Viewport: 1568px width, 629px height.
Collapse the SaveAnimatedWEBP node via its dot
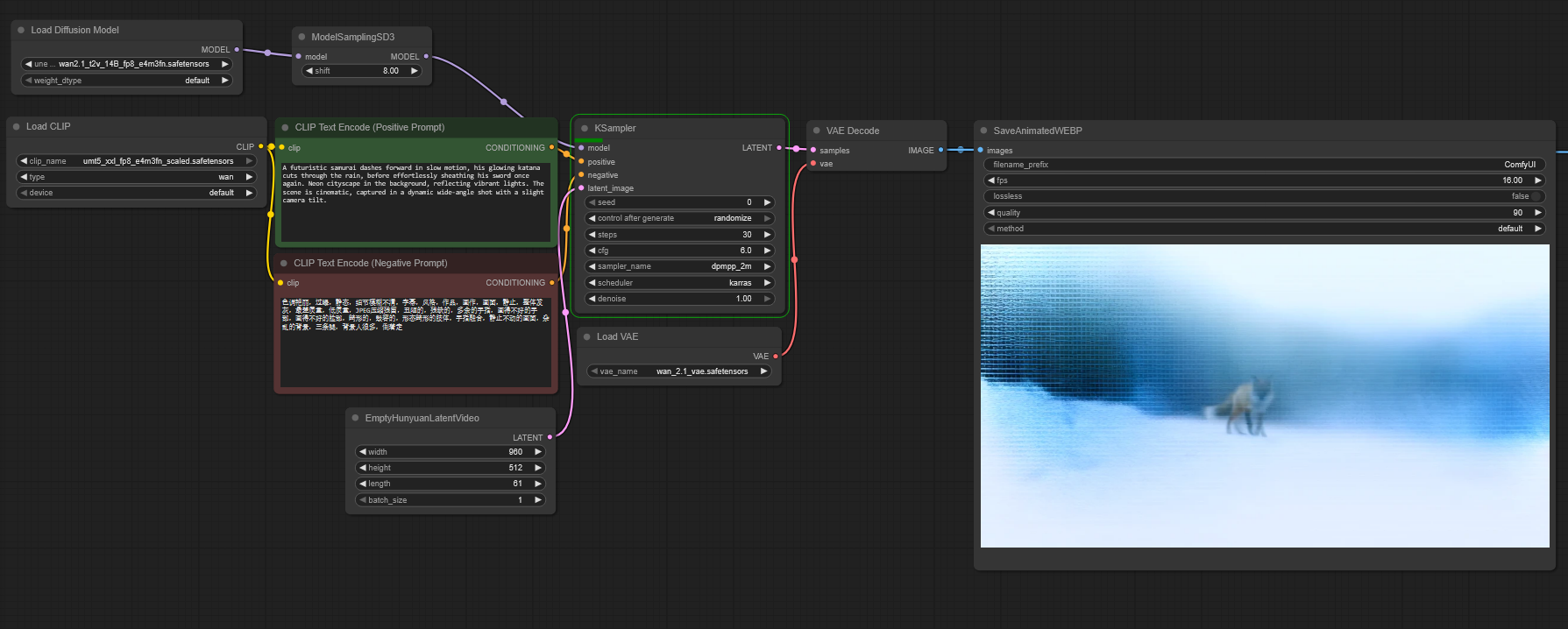tap(983, 131)
